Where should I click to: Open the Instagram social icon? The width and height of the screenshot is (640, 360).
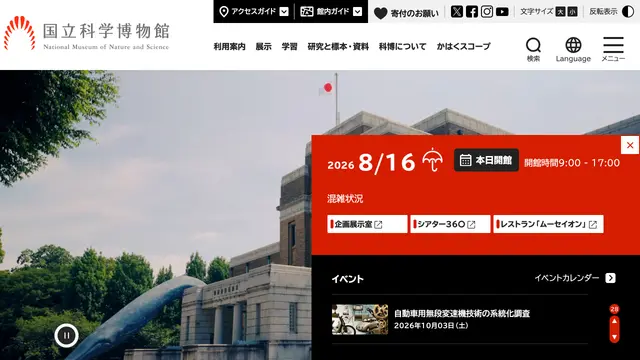tap(487, 11)
